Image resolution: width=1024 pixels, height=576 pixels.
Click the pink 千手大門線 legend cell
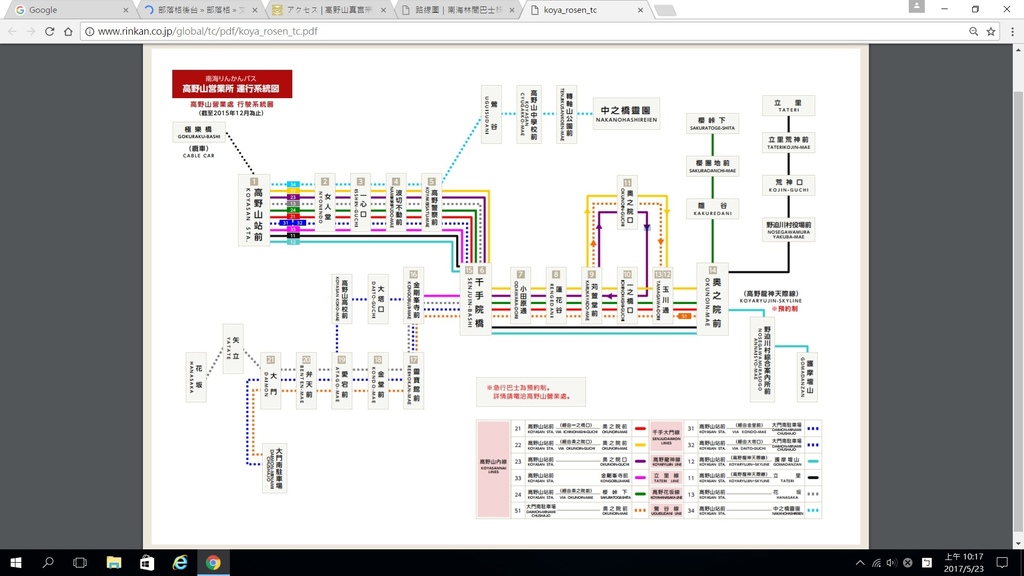666,437
